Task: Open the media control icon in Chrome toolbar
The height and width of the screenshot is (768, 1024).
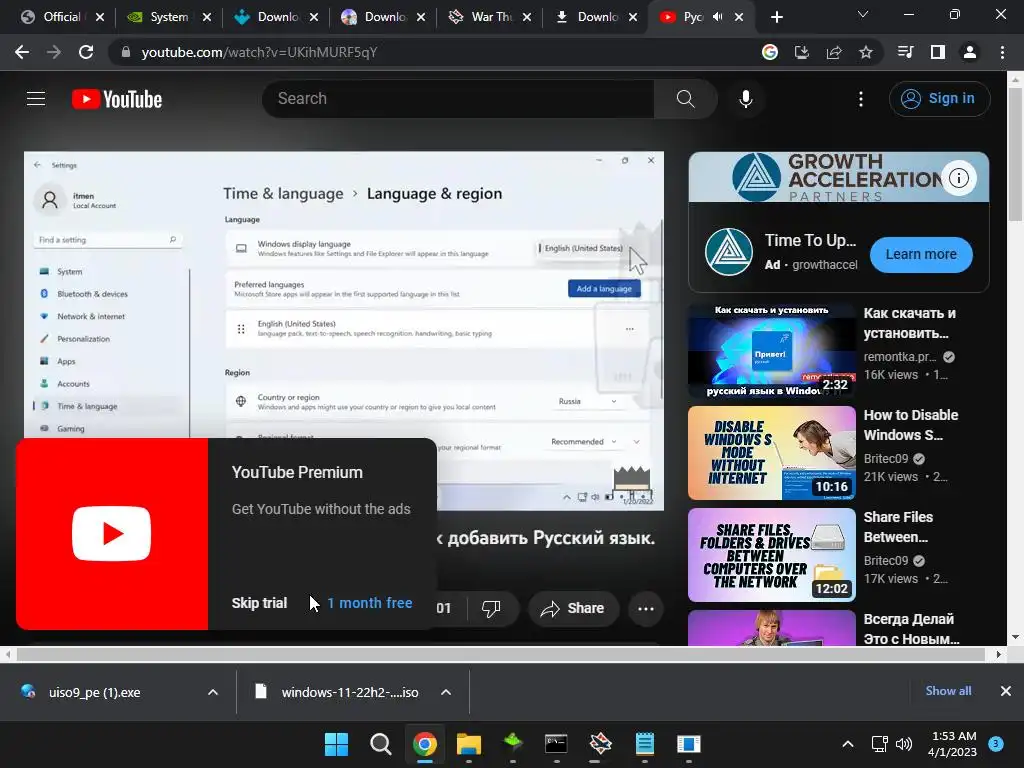Action: (906, 52)
